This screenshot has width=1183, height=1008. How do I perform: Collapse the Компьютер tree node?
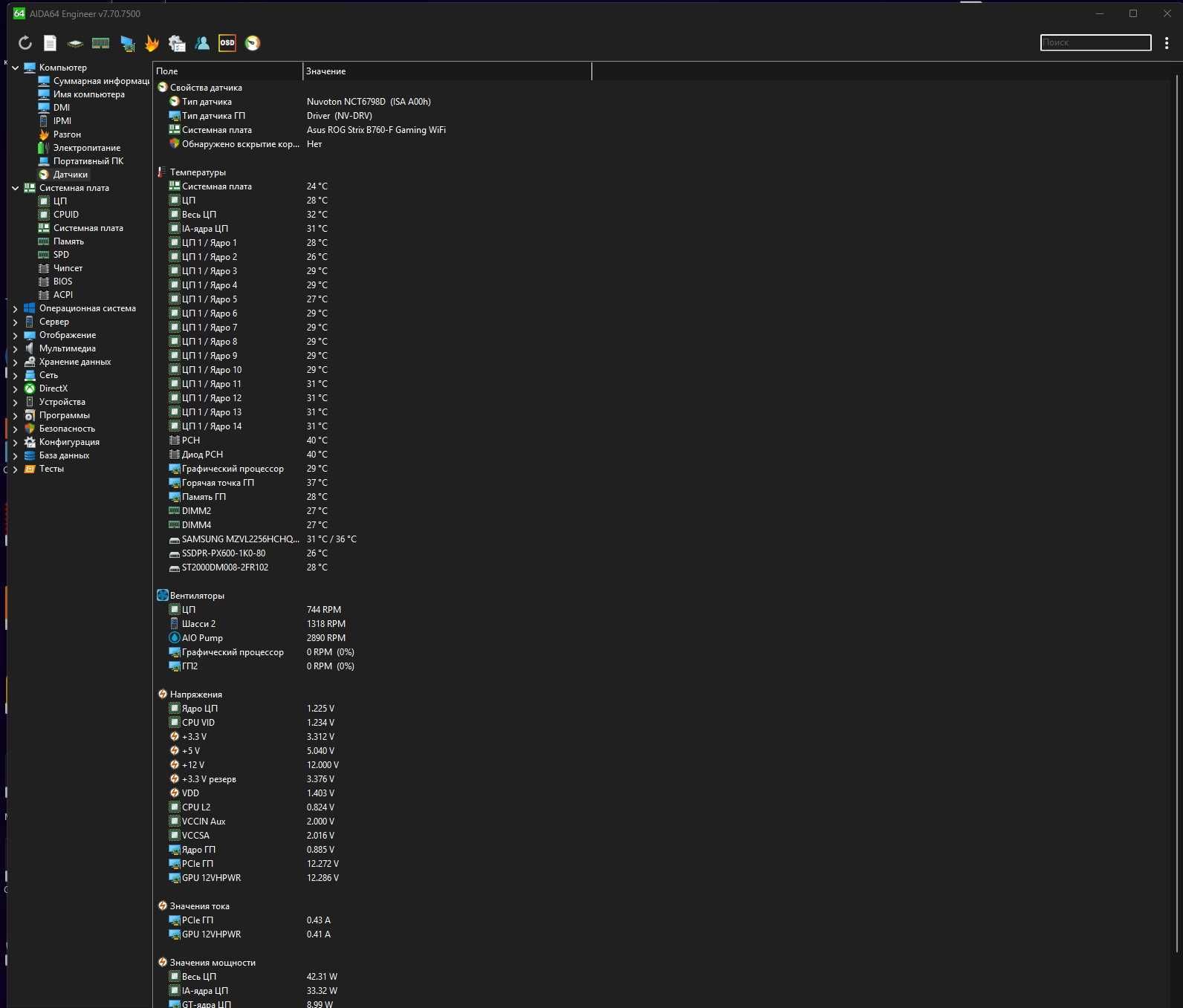[15, 68]
